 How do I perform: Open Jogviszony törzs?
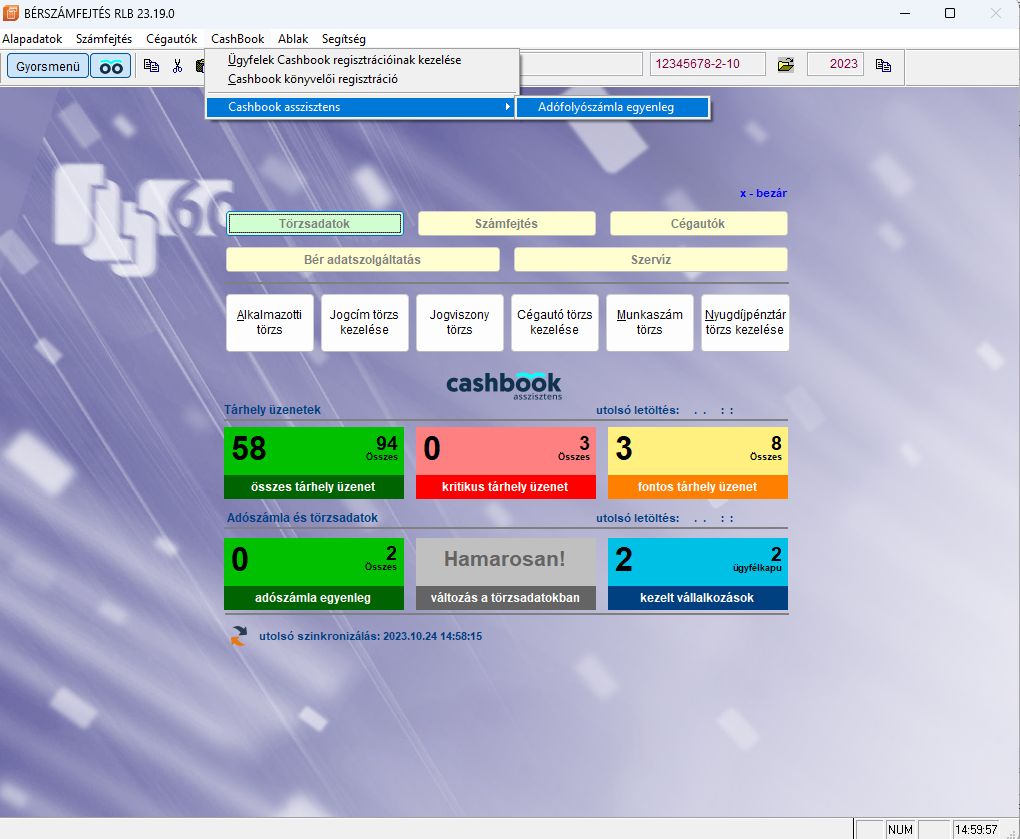(459, 323)
